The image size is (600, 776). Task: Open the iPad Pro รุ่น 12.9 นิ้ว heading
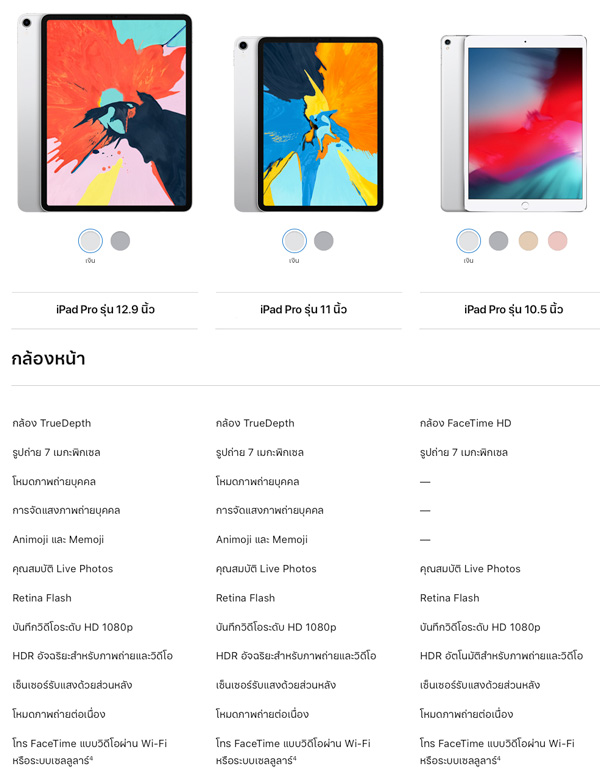click(x=105, y=310)
